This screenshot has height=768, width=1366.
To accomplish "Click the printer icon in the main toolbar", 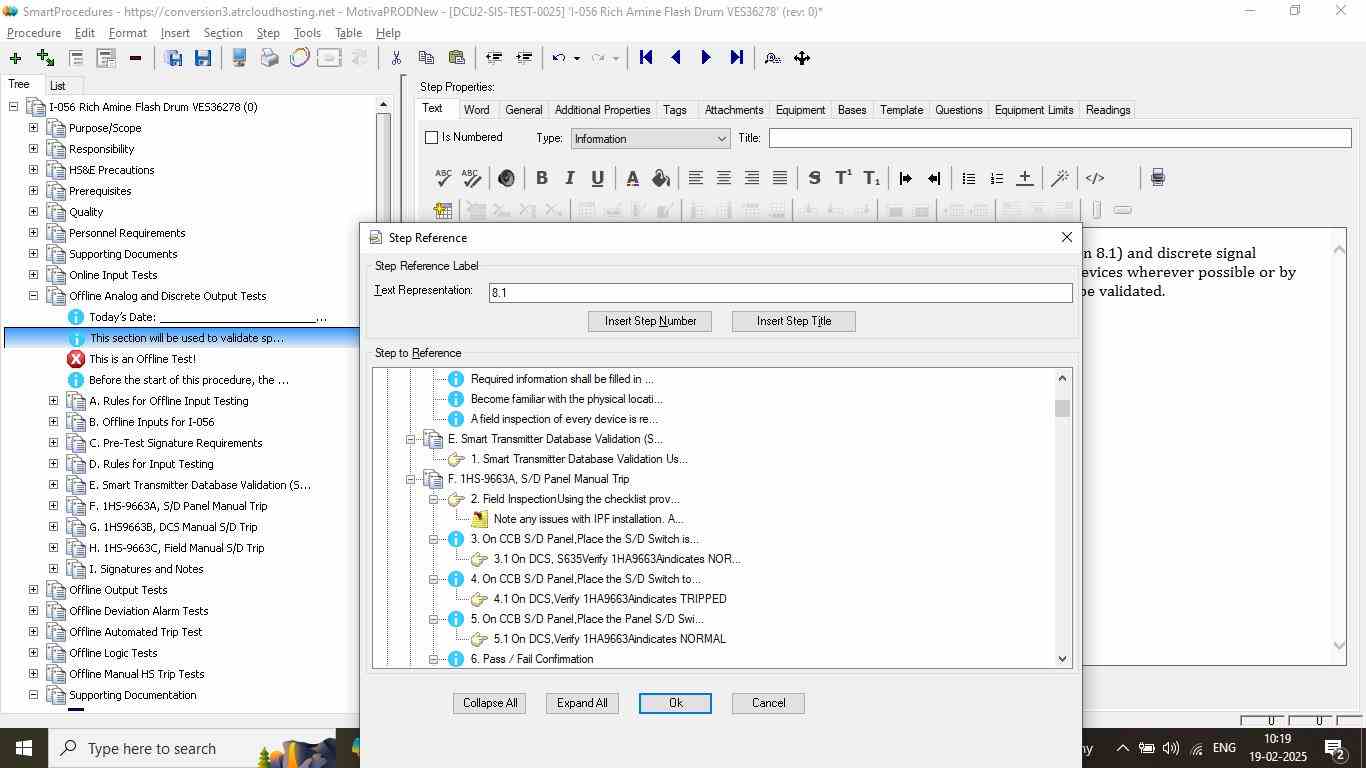I will (269, 58).
